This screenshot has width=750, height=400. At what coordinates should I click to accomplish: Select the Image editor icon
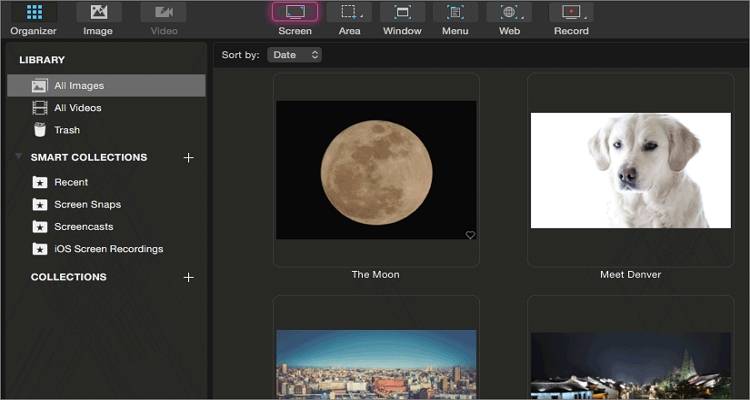point(99,12)
